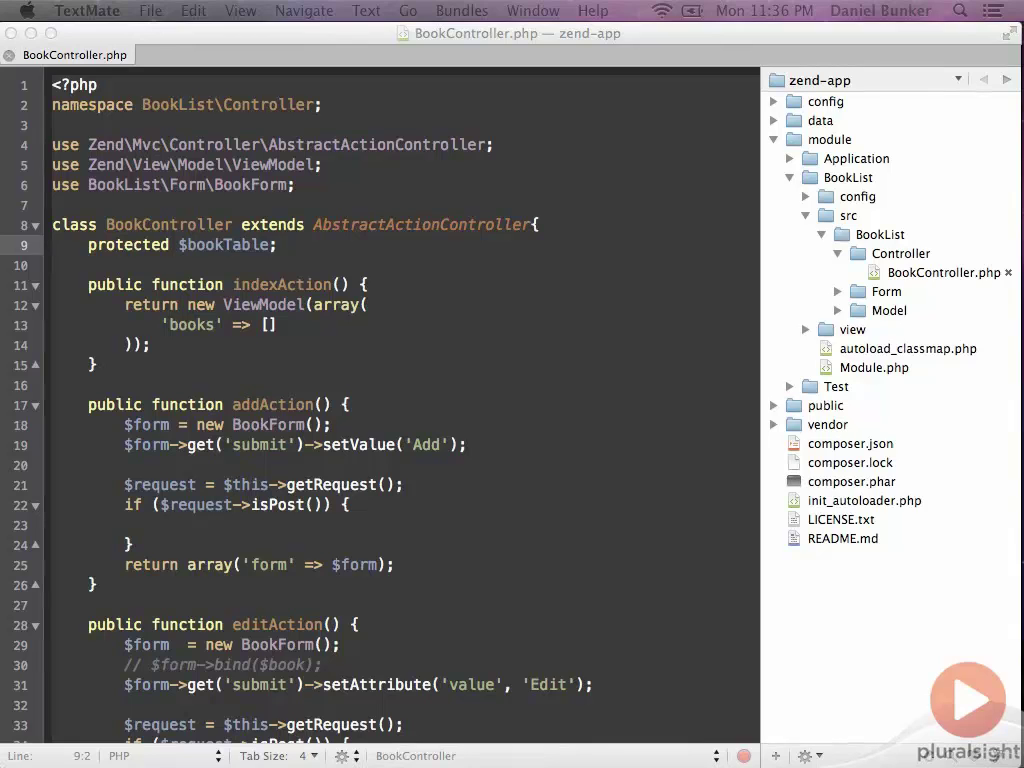Expand the config folder at project root
1024x768 pixels.
click(x=773, y=101)
